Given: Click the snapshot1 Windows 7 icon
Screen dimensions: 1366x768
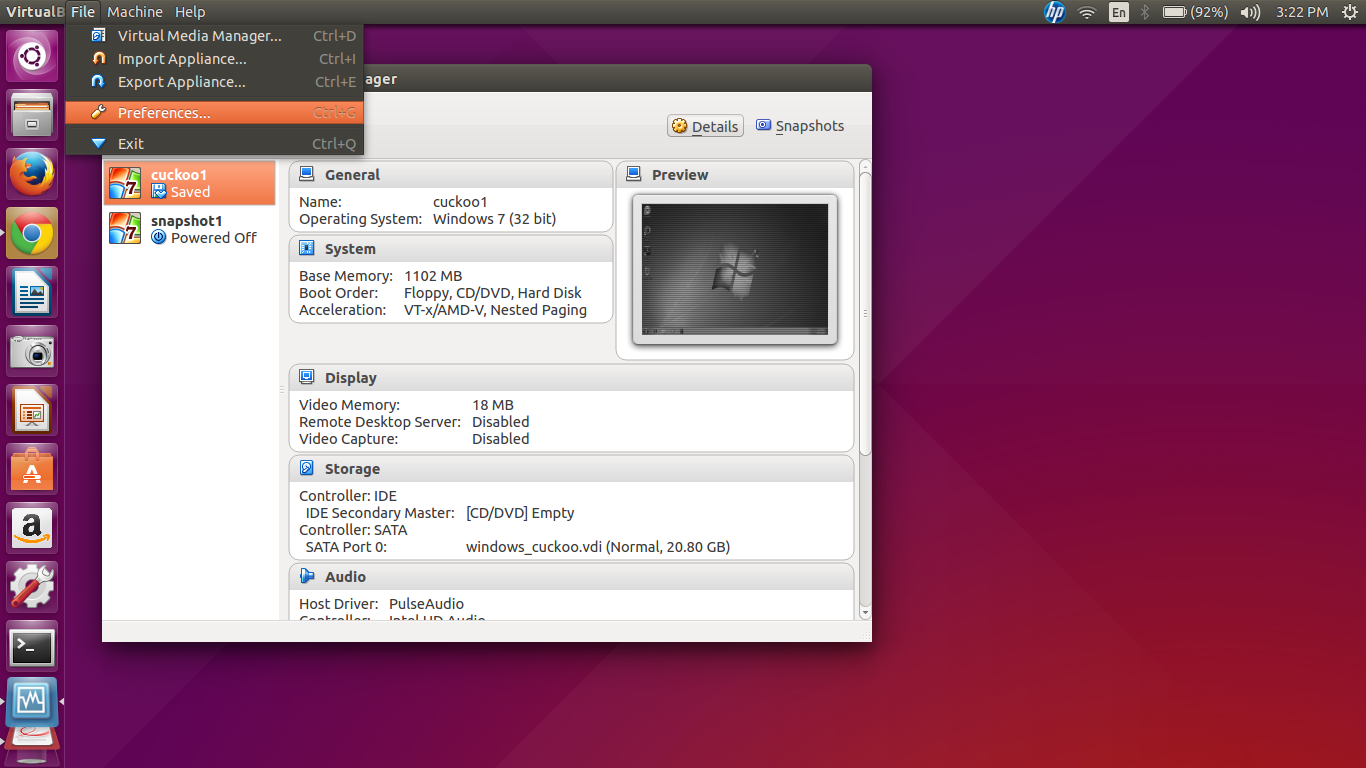Looking at the screenshot, I should tap(125, 229).
